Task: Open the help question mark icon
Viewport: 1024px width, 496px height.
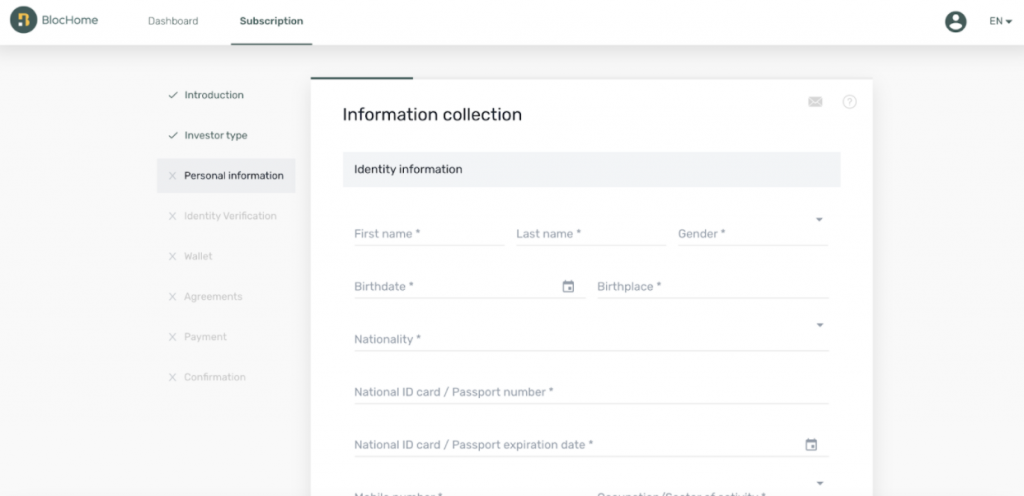Action: pyautogui.click(x=849, y=102)
